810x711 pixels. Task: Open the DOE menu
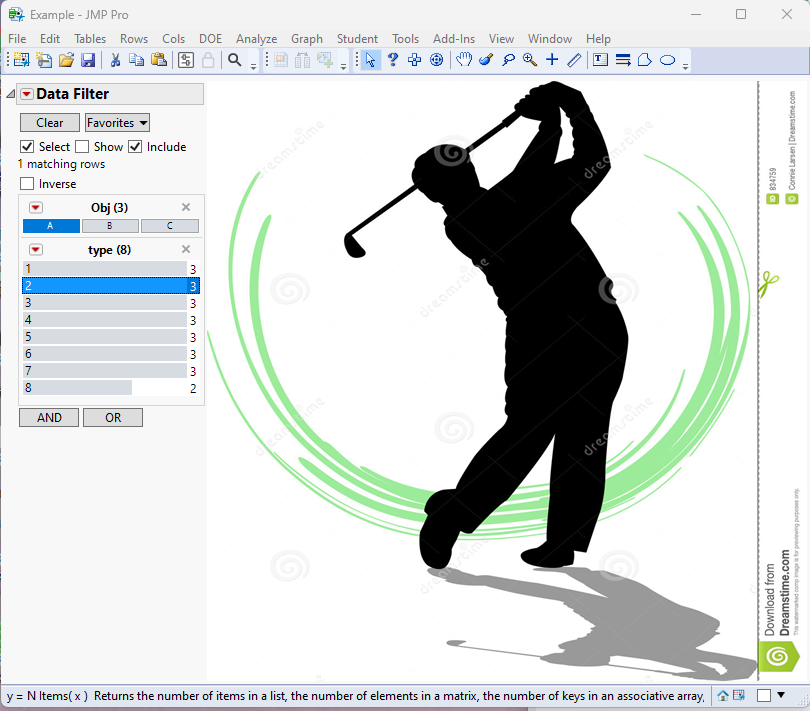(210, 39)
